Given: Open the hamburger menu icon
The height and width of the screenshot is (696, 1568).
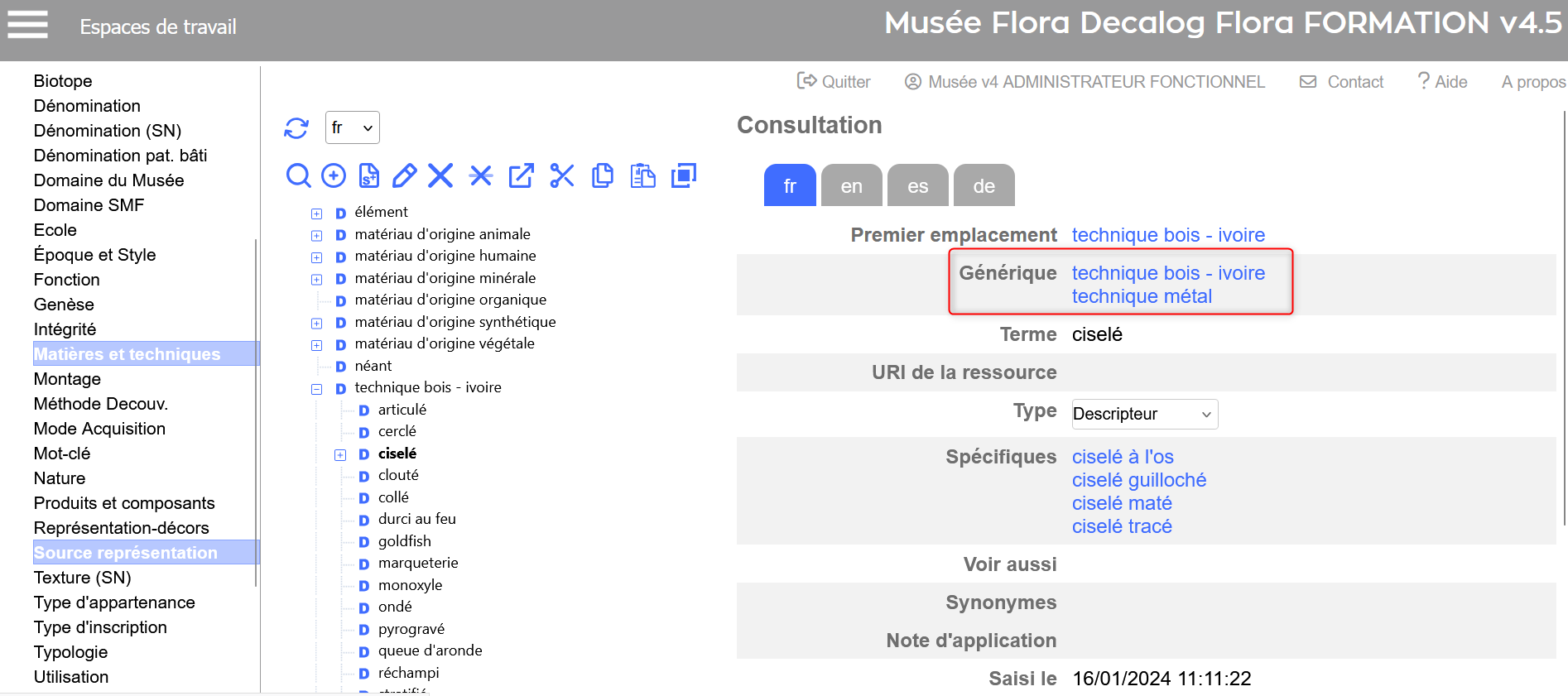Looking at the screenshot, I should 27,25.
